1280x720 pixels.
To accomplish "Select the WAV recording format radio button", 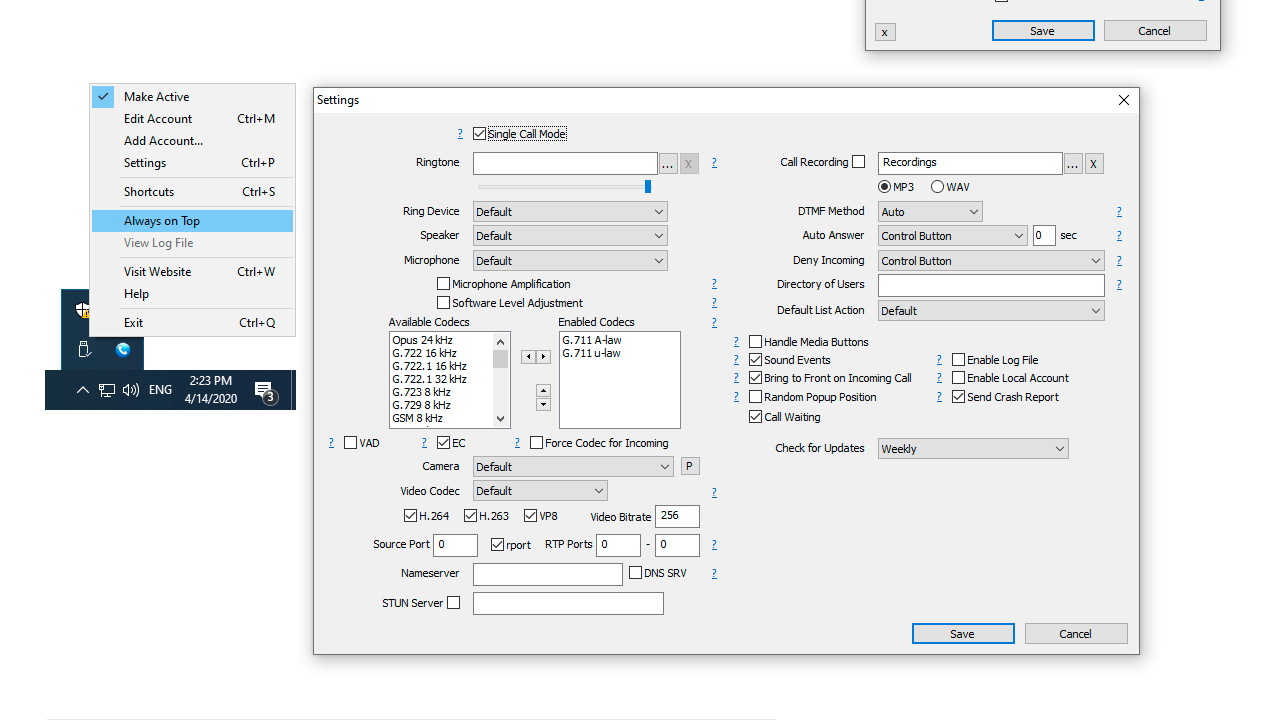I will click(x=937, y=187).
